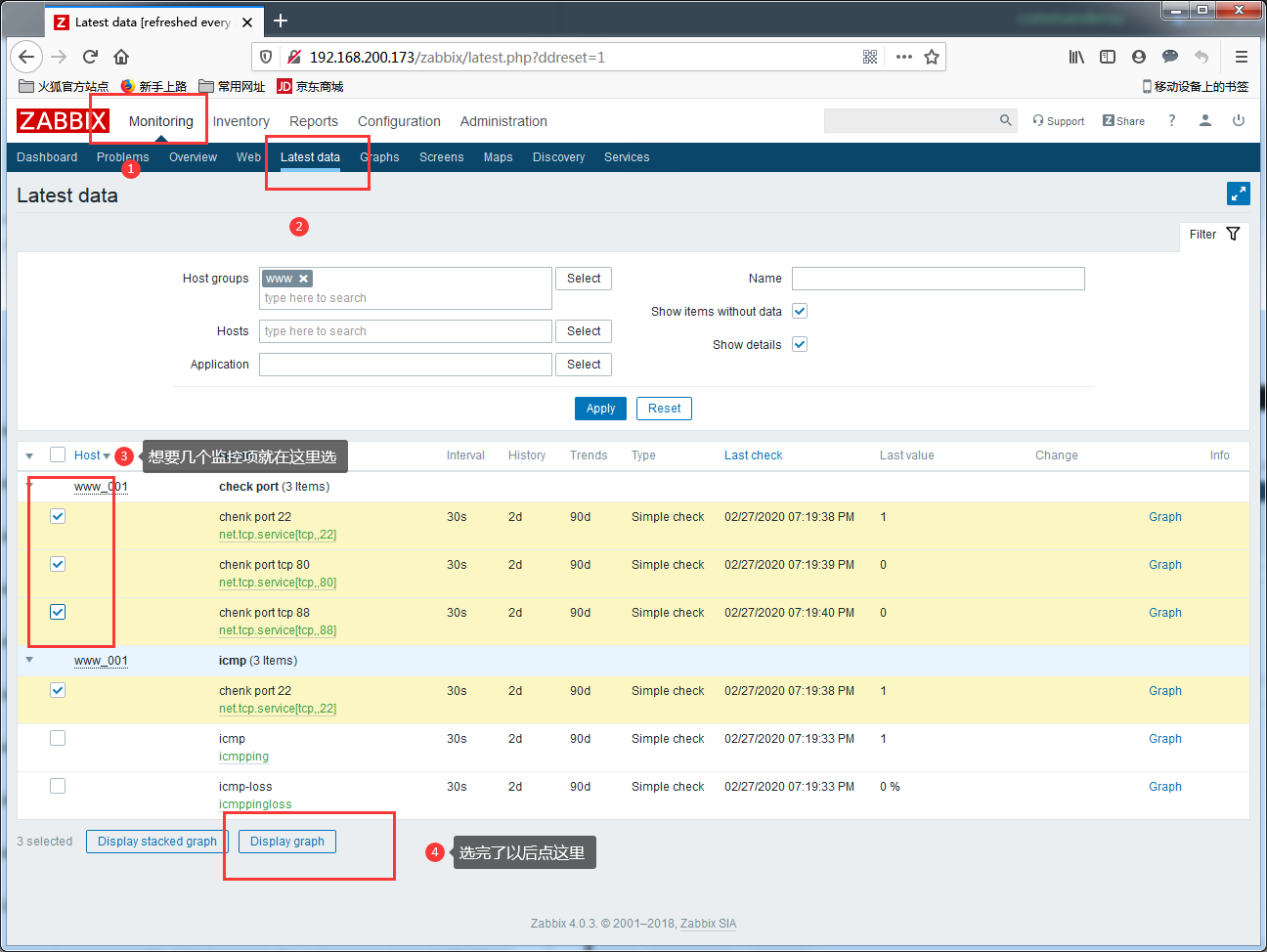
Task: Open the page actions ellipsis menu
Action: tap(904, 57)
